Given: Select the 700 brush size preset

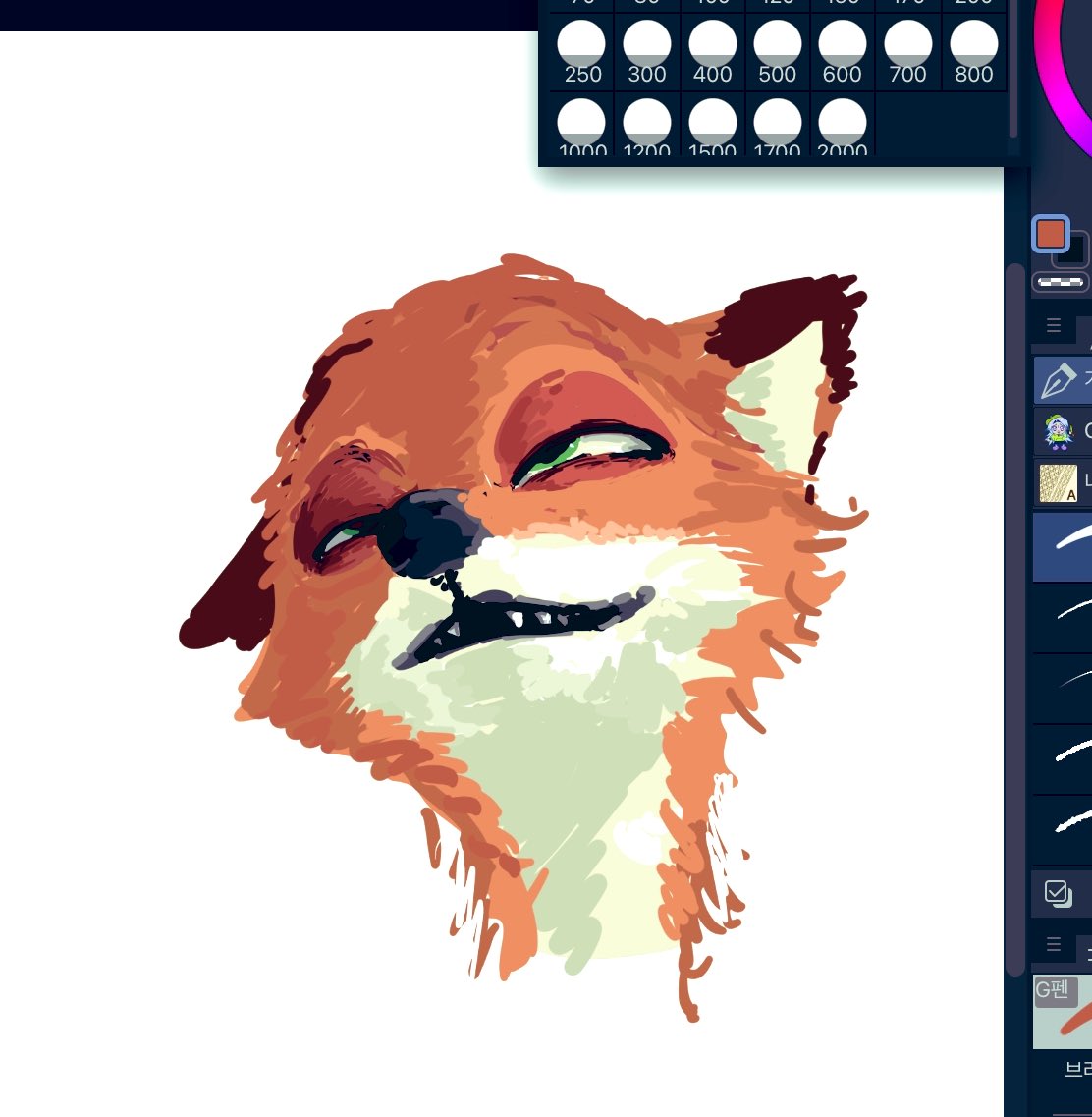Looking at the screenshot, I should (907, 52).
